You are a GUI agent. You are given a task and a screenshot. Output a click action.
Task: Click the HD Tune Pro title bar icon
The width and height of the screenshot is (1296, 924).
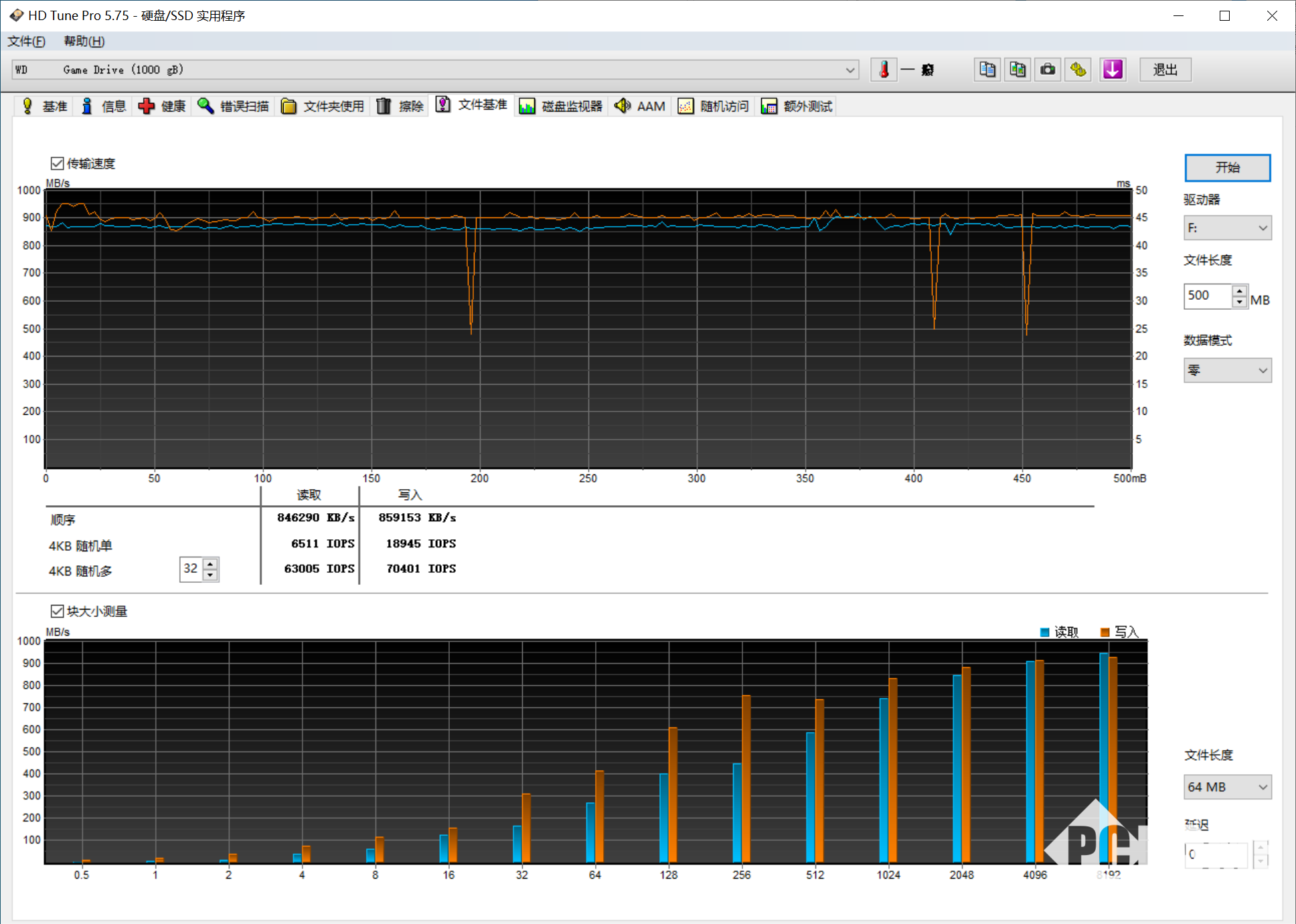(x=16, y=15)
